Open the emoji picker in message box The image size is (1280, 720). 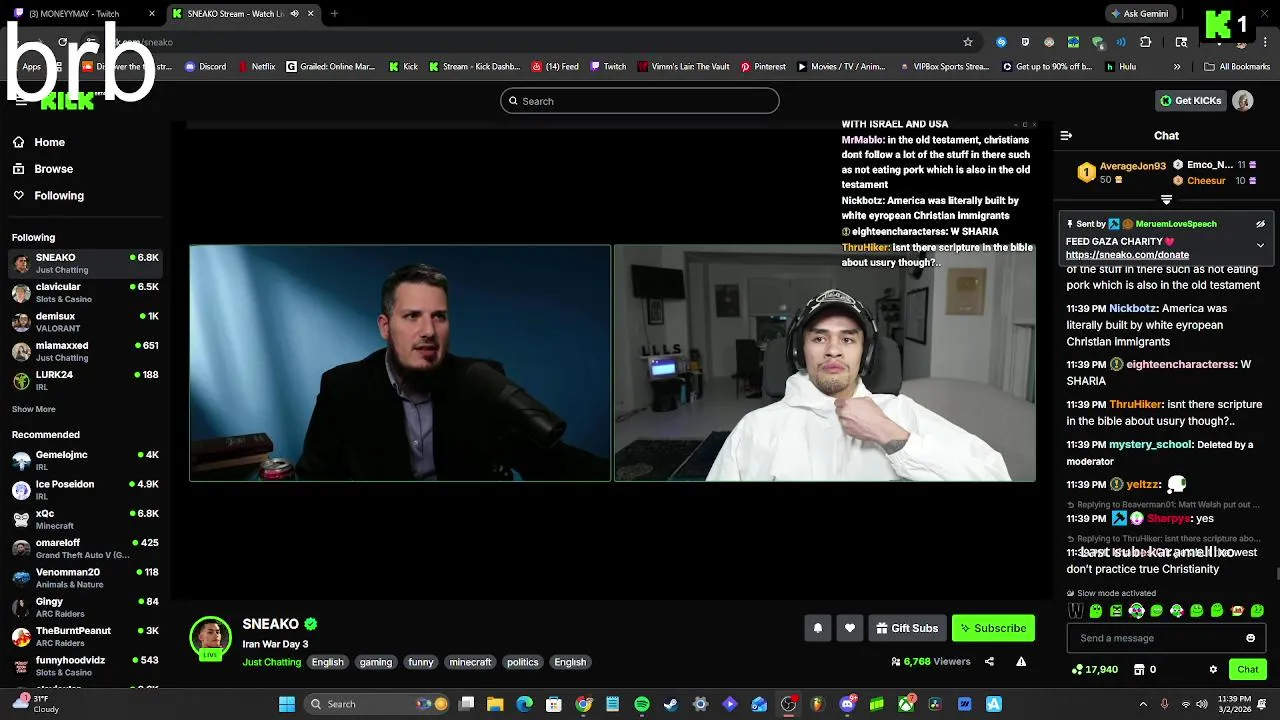(1250, 638)
